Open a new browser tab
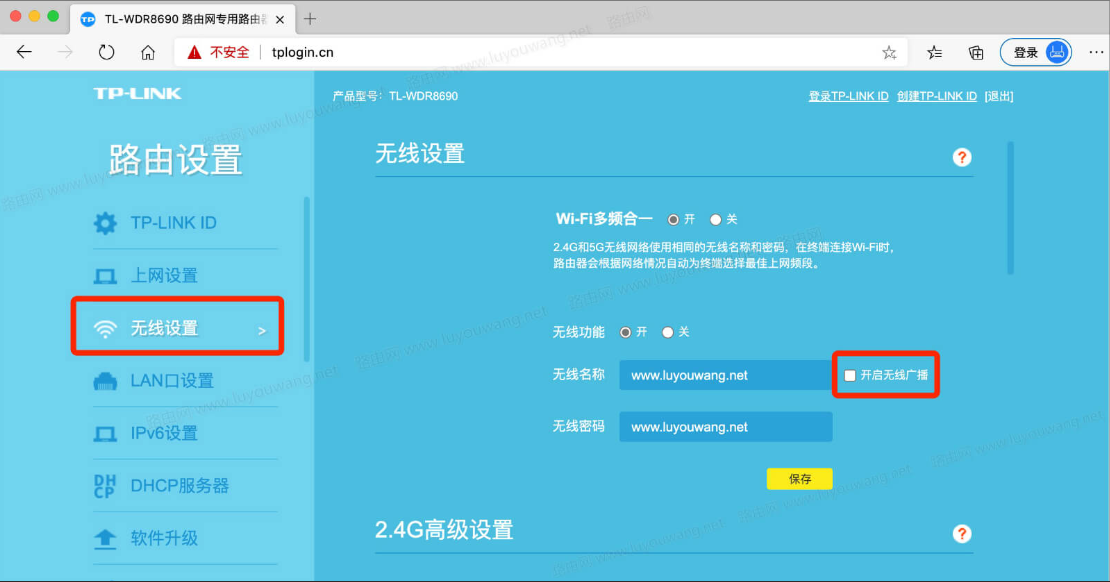 310,18
